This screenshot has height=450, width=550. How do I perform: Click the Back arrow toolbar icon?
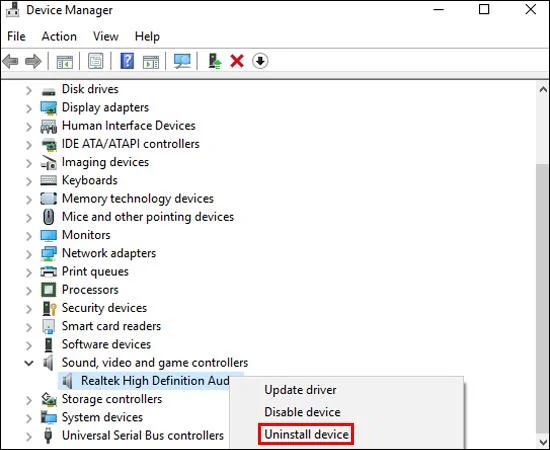click(10, 61)
